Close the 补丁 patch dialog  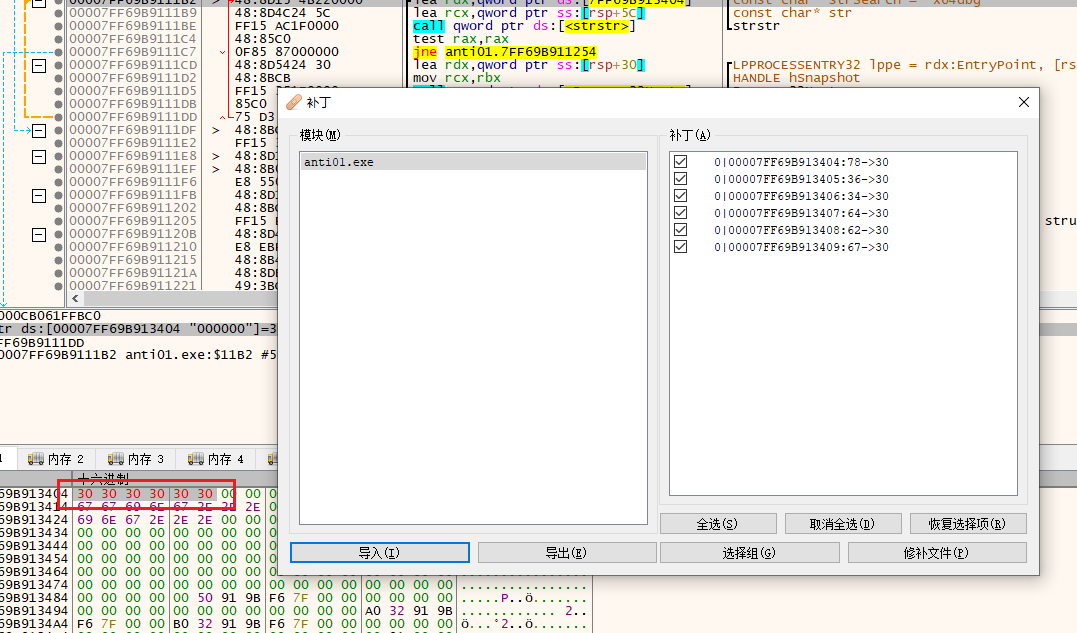tap(1023, 103)
